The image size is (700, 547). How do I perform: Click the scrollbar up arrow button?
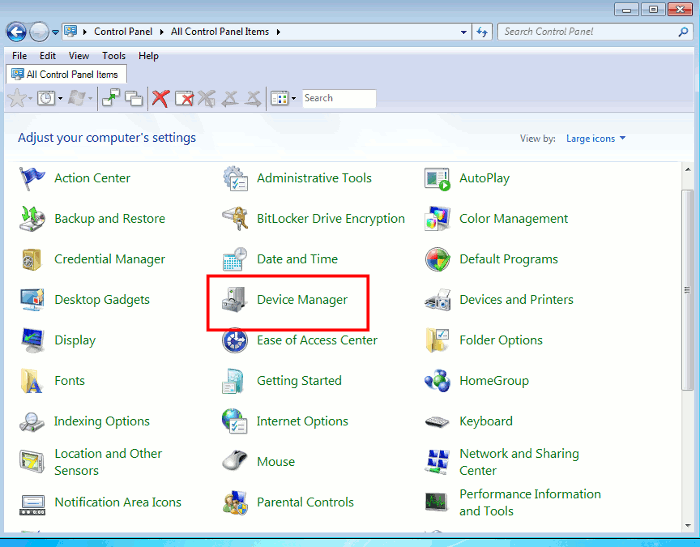(x=688, y=170)
